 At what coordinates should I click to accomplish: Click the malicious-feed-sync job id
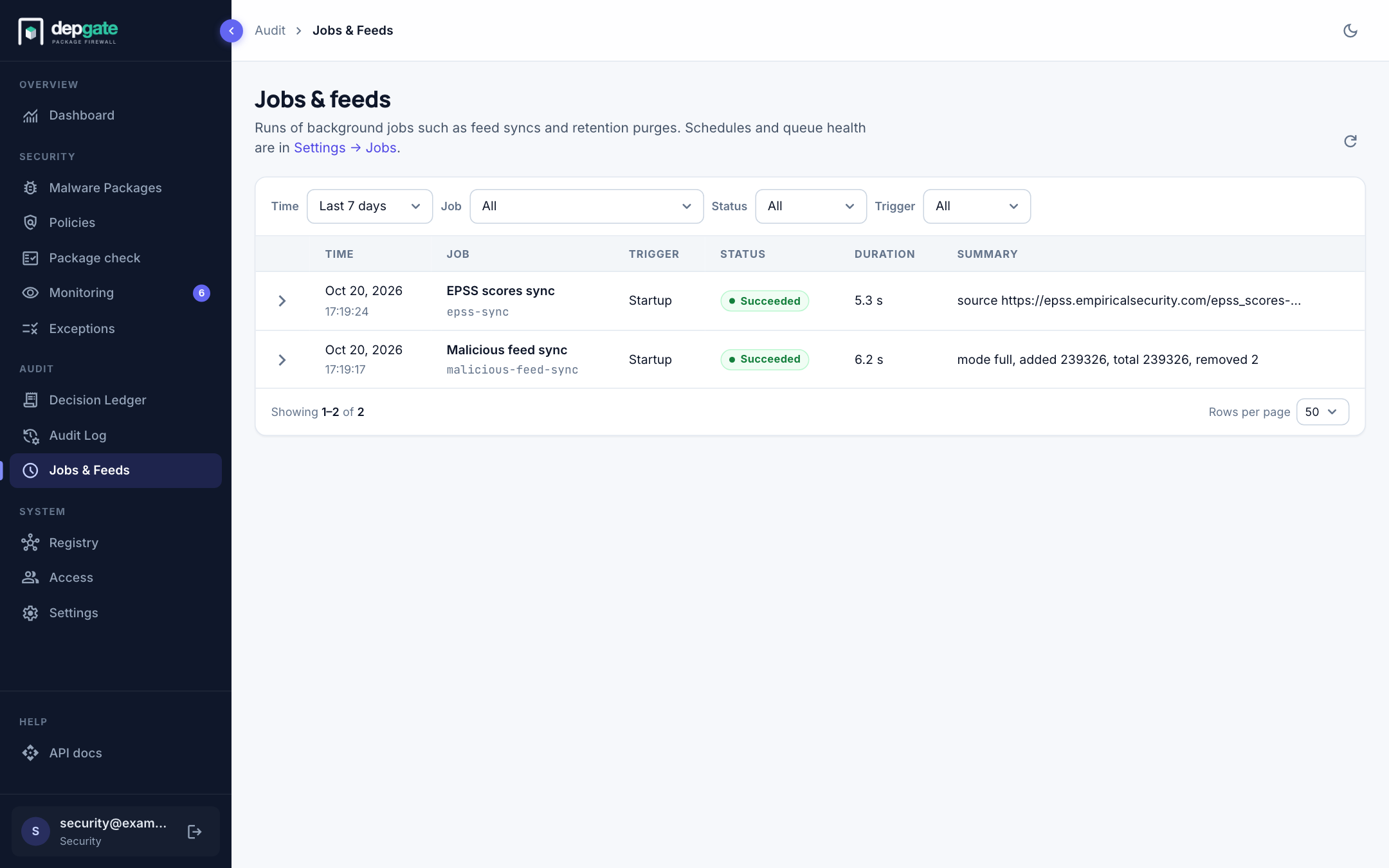click(513, 370)
